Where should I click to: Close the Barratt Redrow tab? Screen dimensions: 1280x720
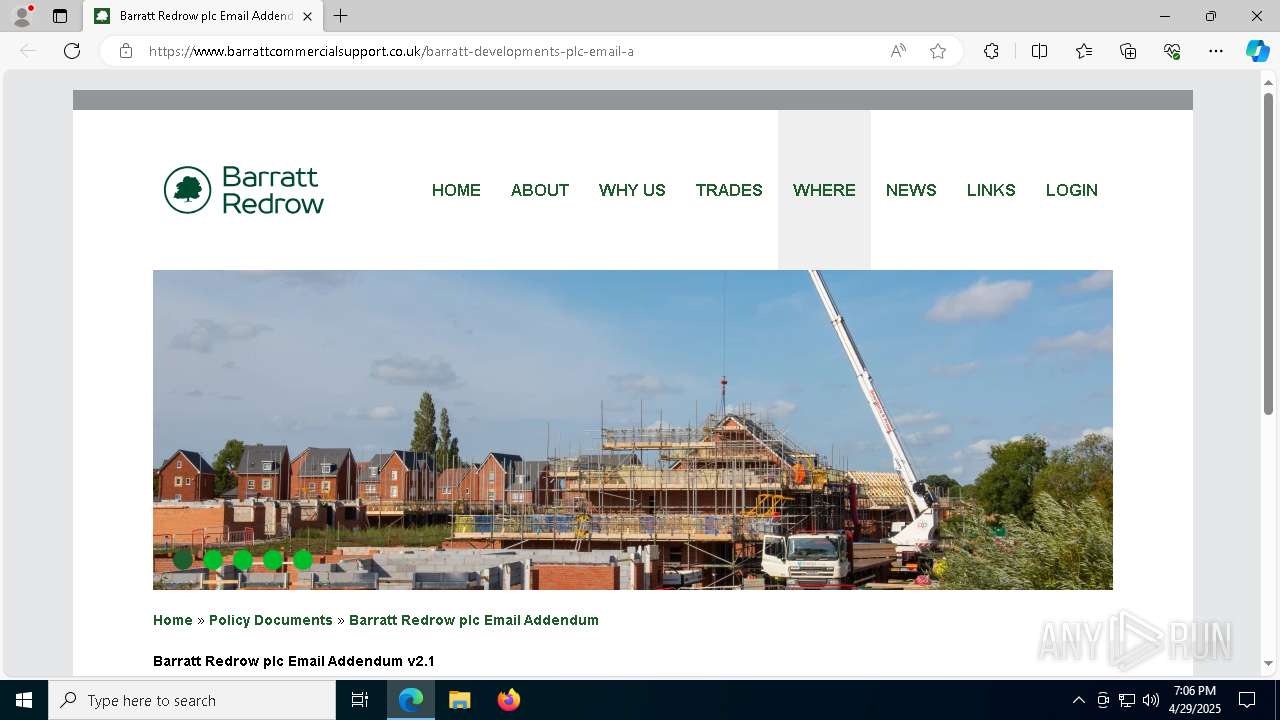point(307,16)
